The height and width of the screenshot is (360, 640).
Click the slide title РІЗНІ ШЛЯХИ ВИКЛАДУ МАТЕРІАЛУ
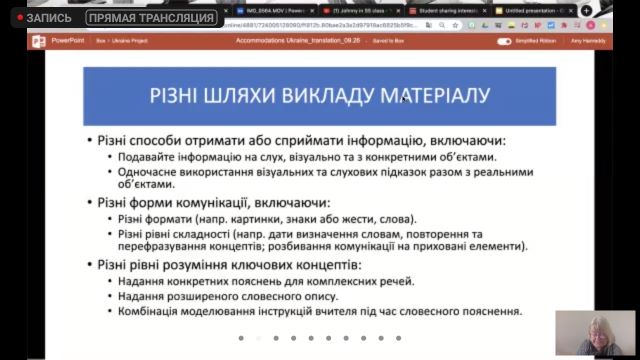click(320, 96)
